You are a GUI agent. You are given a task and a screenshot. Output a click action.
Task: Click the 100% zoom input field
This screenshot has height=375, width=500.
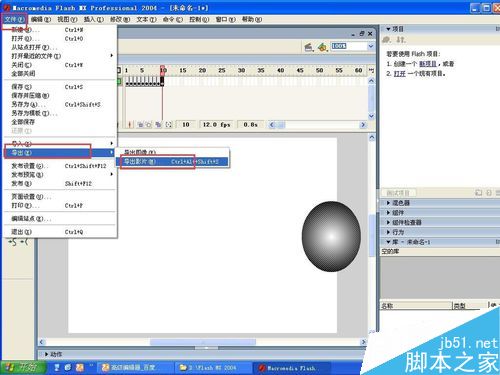point(349,46)
